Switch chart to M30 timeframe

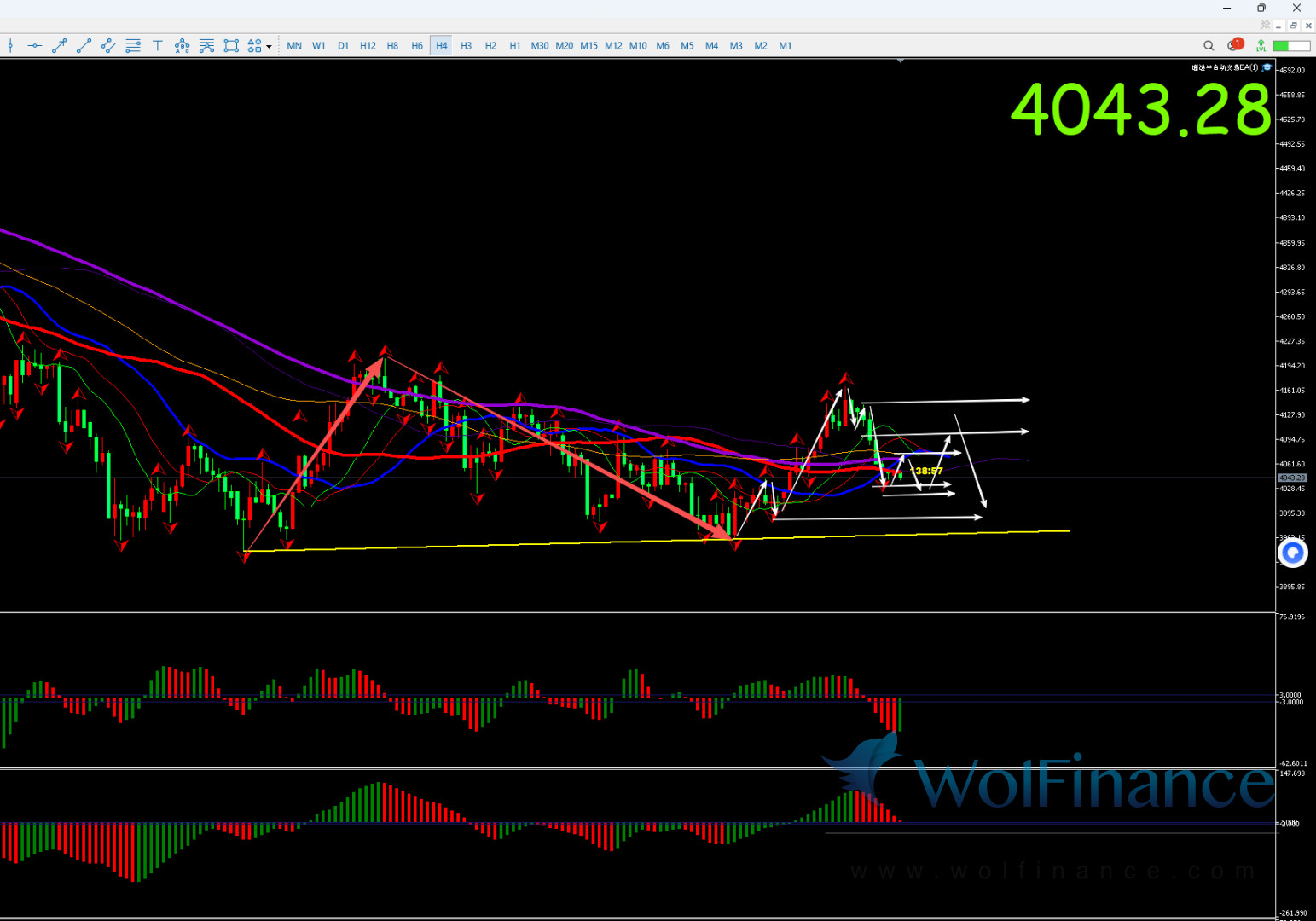click(x=540, y=46)
